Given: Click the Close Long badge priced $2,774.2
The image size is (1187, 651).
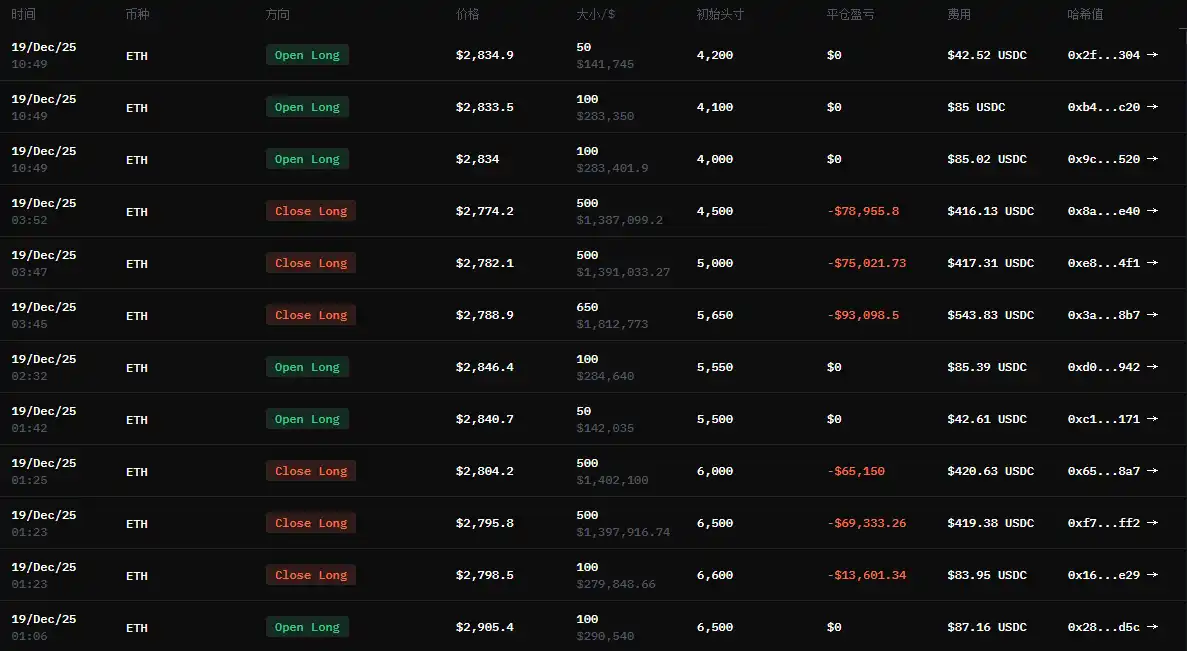Looking at the screenshot, I should click(x=311, y=211).
